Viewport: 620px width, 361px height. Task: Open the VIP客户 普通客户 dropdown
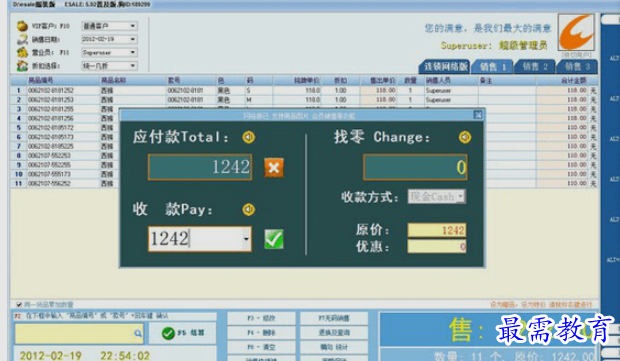point(133,26)
